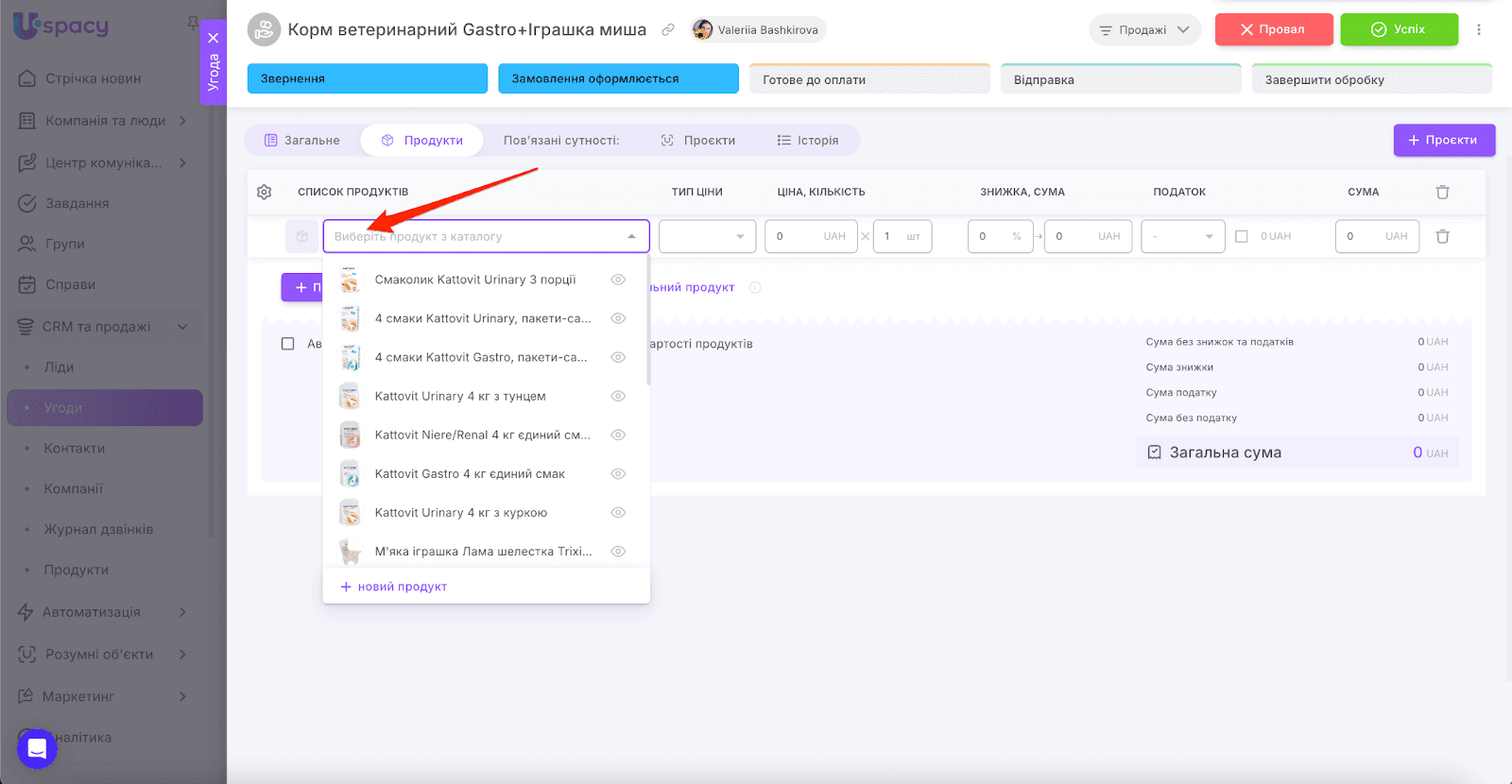Preview М'яка іграшка Лама product

point(618,551)
